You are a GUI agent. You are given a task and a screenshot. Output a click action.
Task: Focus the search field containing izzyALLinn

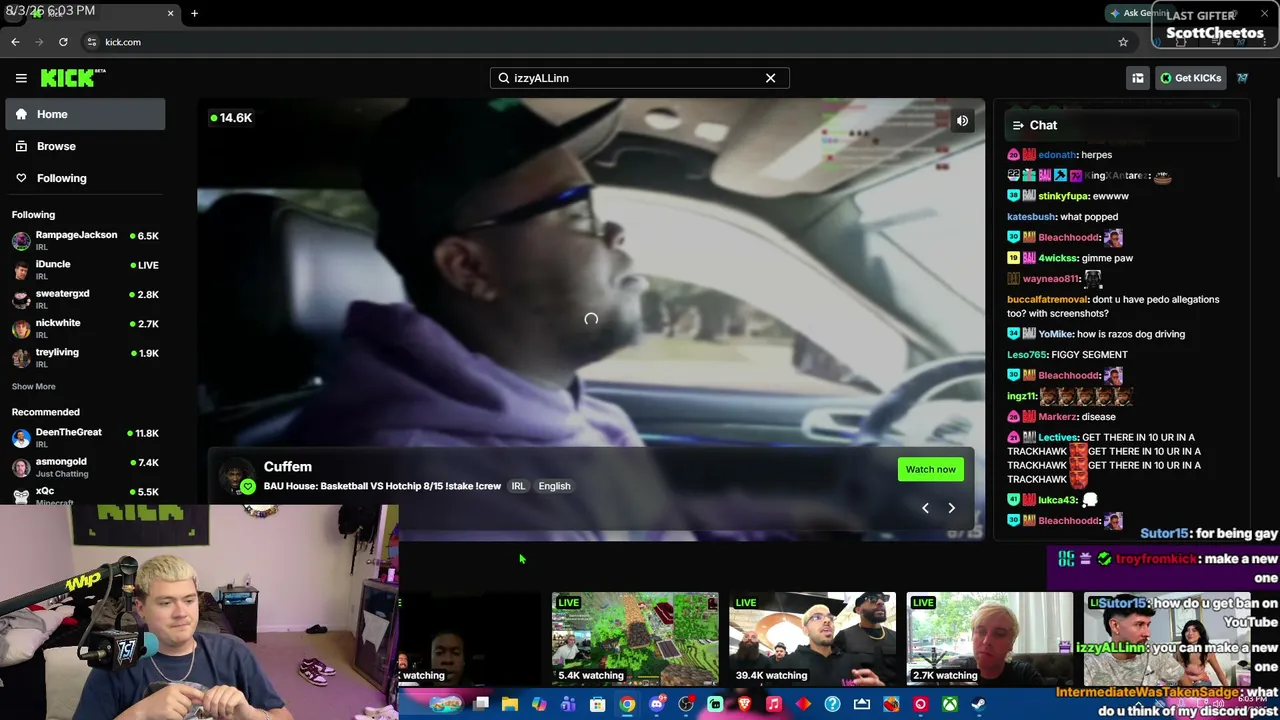[640, 78]
